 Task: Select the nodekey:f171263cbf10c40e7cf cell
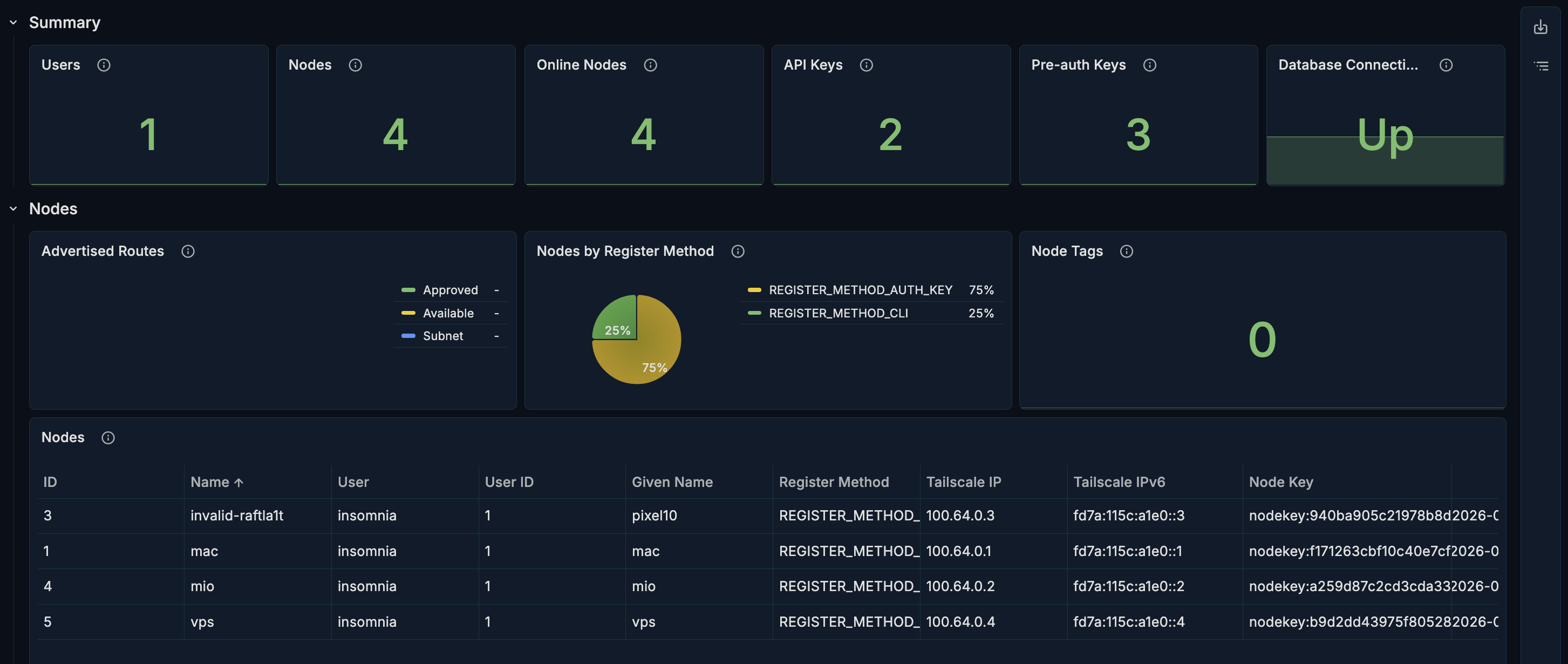click(x=1347, y=551)
